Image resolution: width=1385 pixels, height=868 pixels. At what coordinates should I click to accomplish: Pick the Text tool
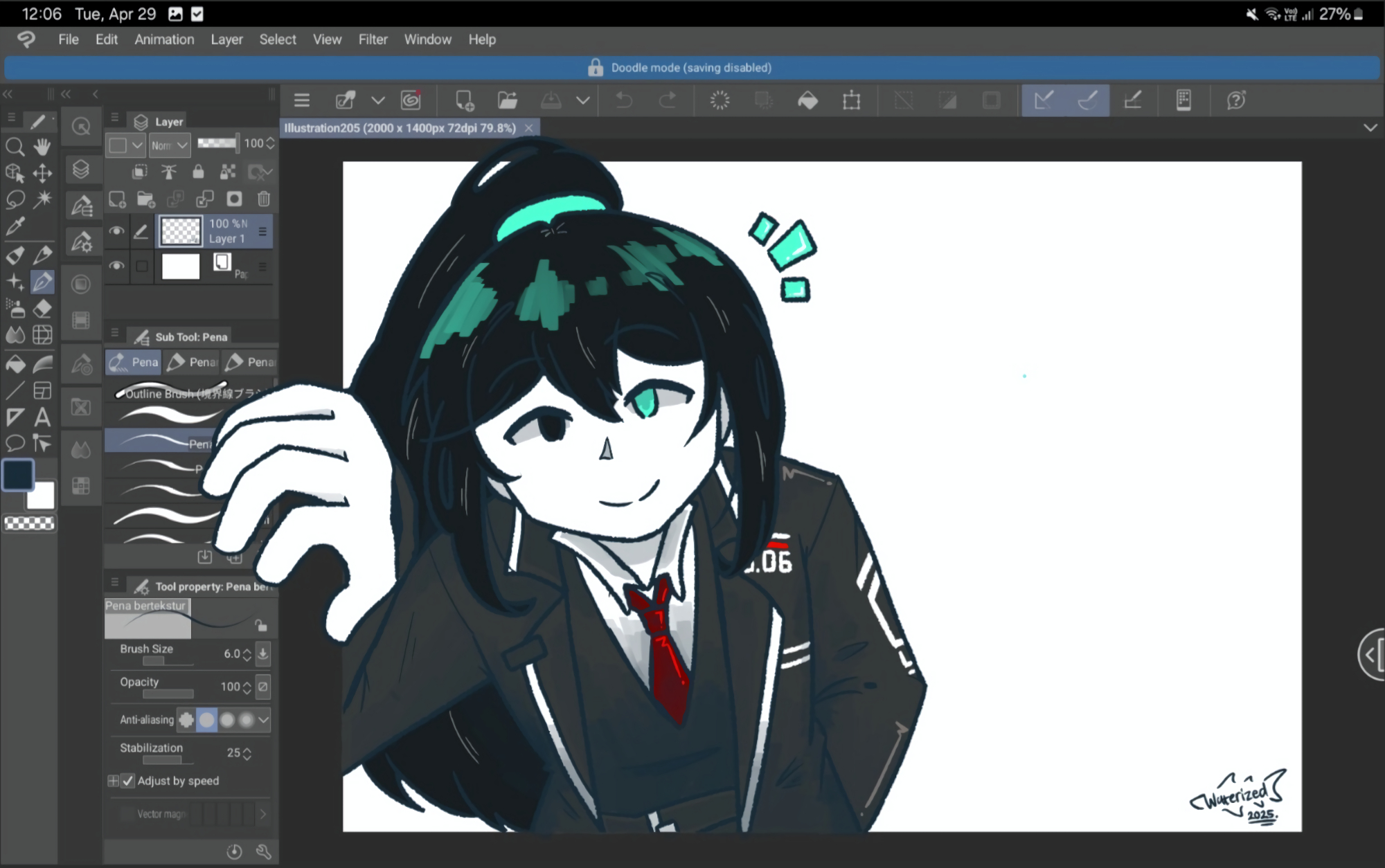pos(42,417)
